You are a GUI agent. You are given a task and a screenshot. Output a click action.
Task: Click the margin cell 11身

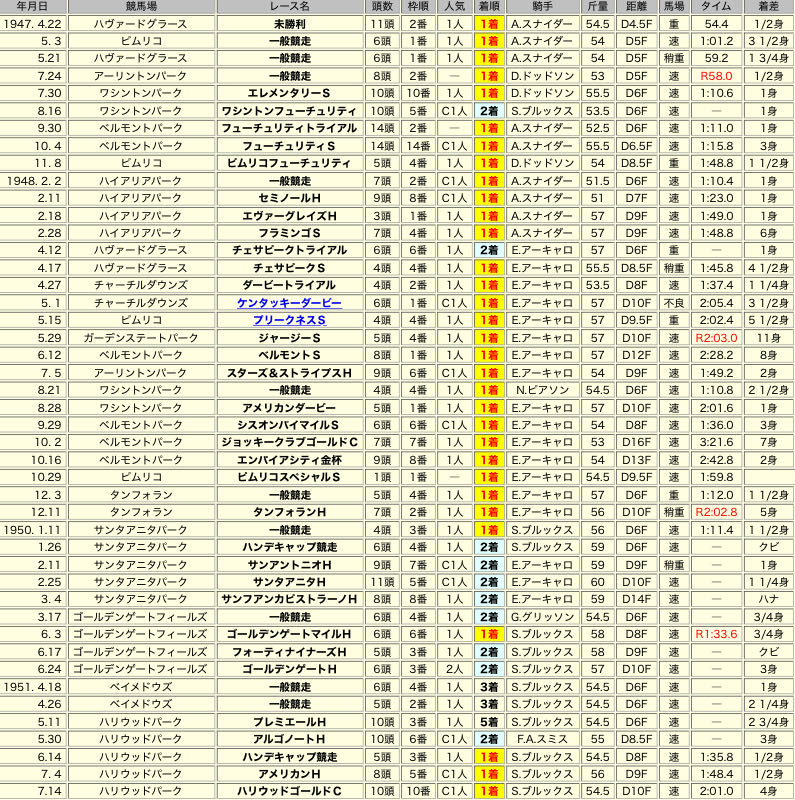768,338
